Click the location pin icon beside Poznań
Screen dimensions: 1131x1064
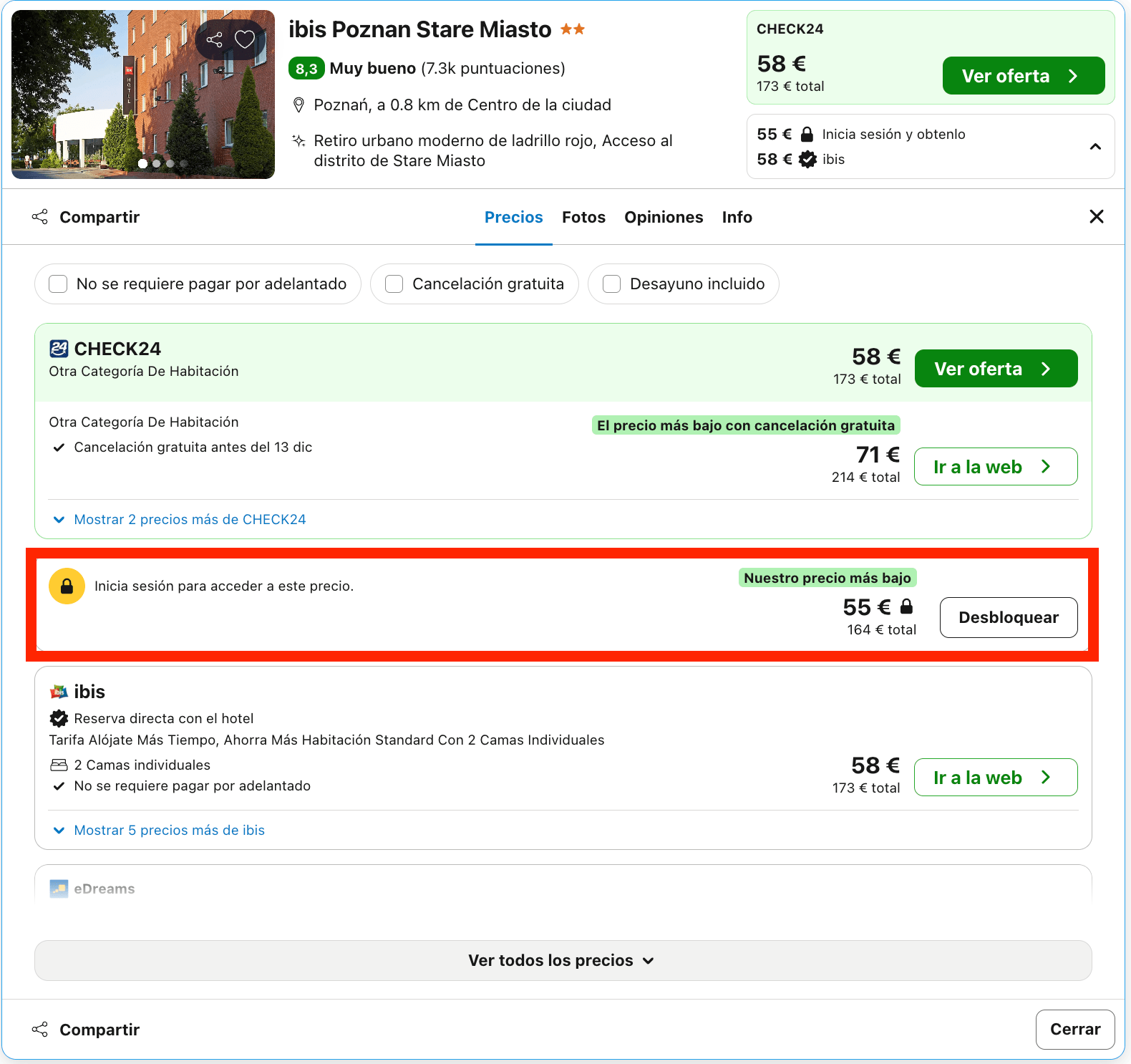[299, 105]
